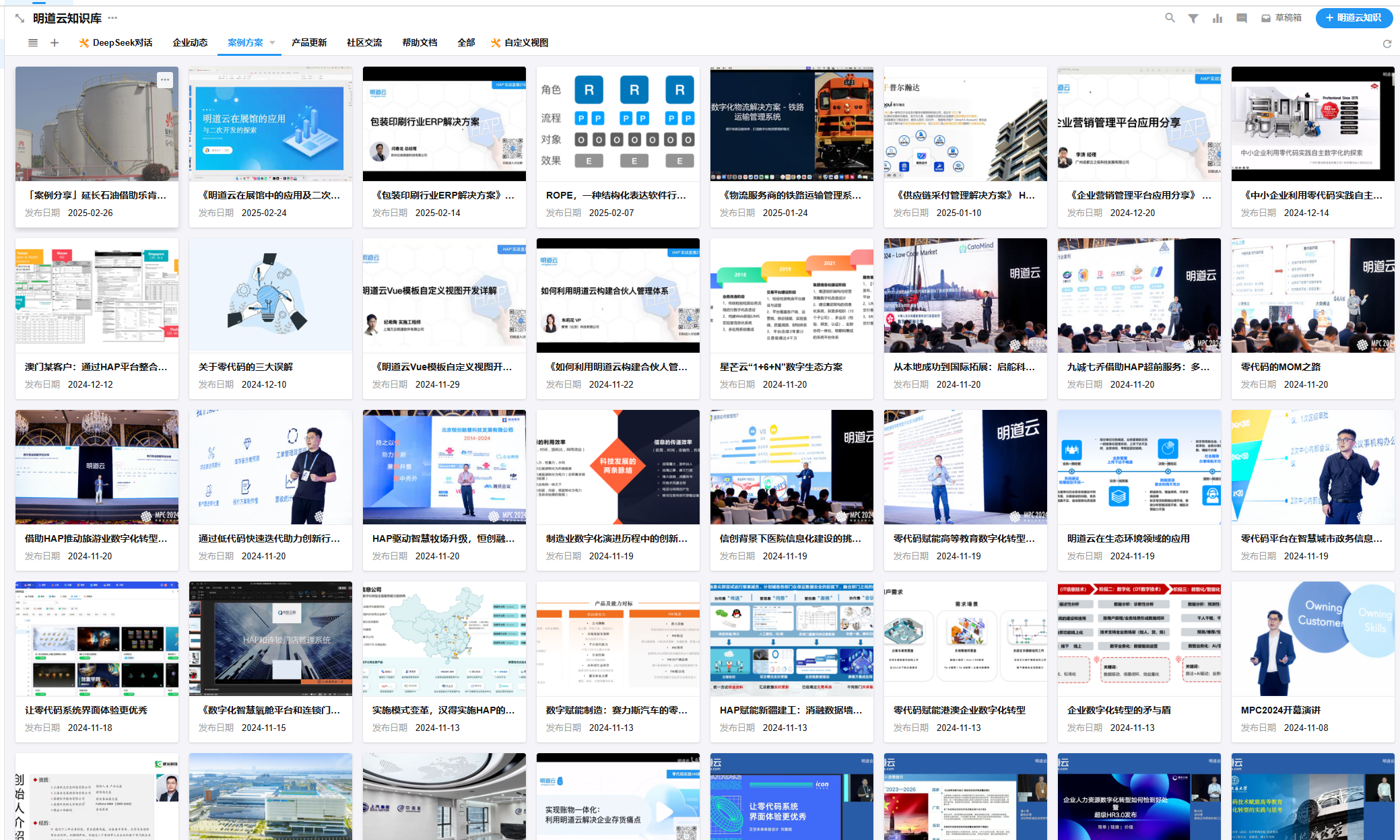This screenshot has width=1400, height=840.
Task: Open the search icon in top toolbar
Action: coord(1170,18)
